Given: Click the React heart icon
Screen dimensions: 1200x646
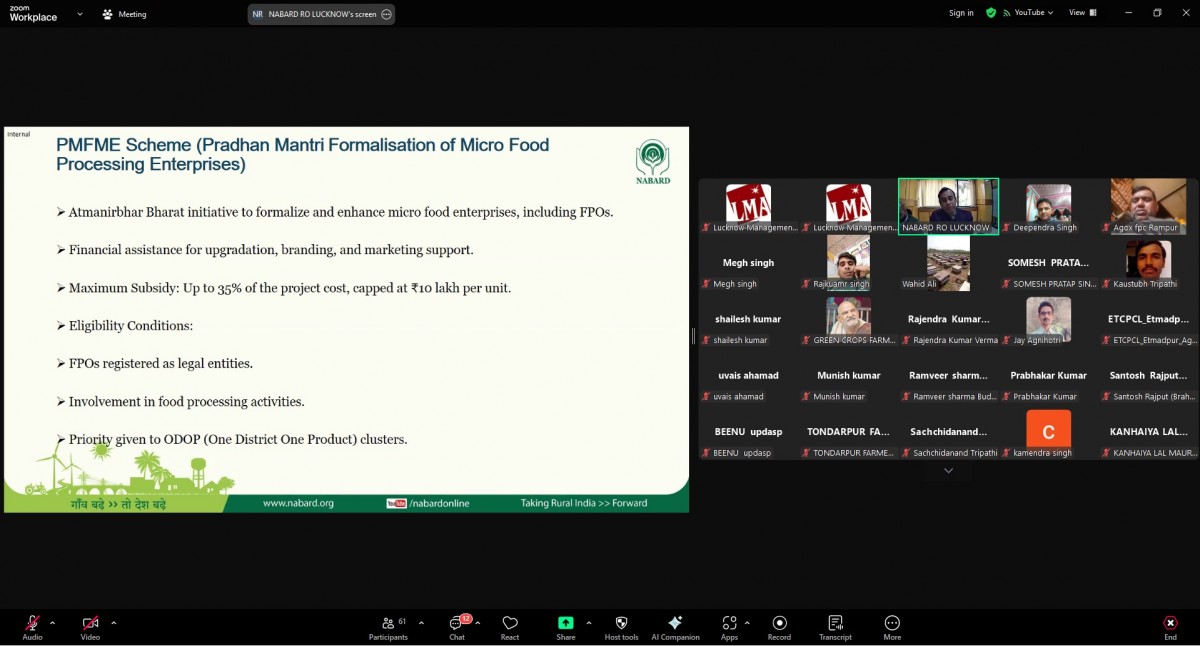Looking at the screenshot, I should pos(510,623).
